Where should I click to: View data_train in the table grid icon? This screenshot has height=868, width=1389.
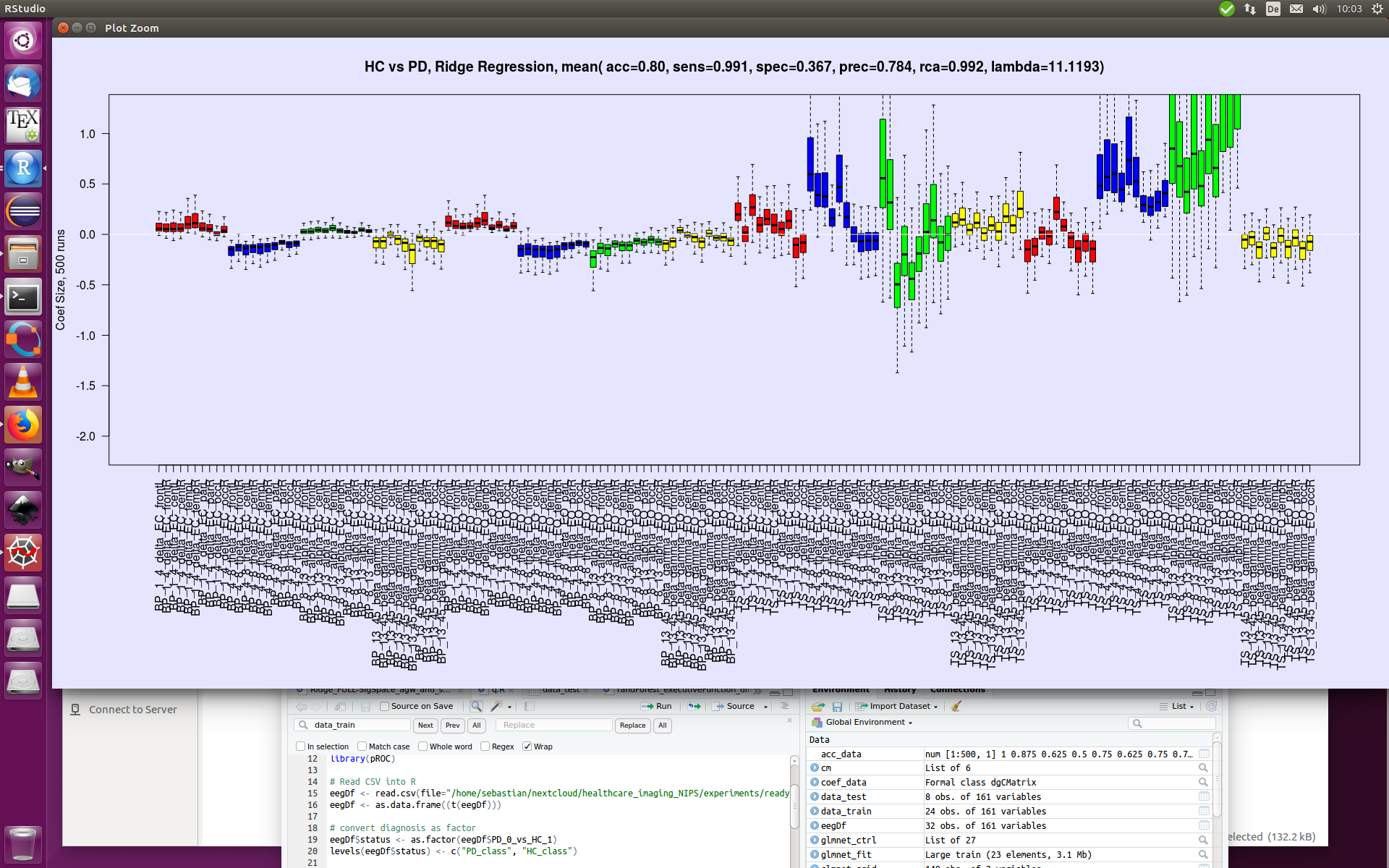(x=1204, y=811)
